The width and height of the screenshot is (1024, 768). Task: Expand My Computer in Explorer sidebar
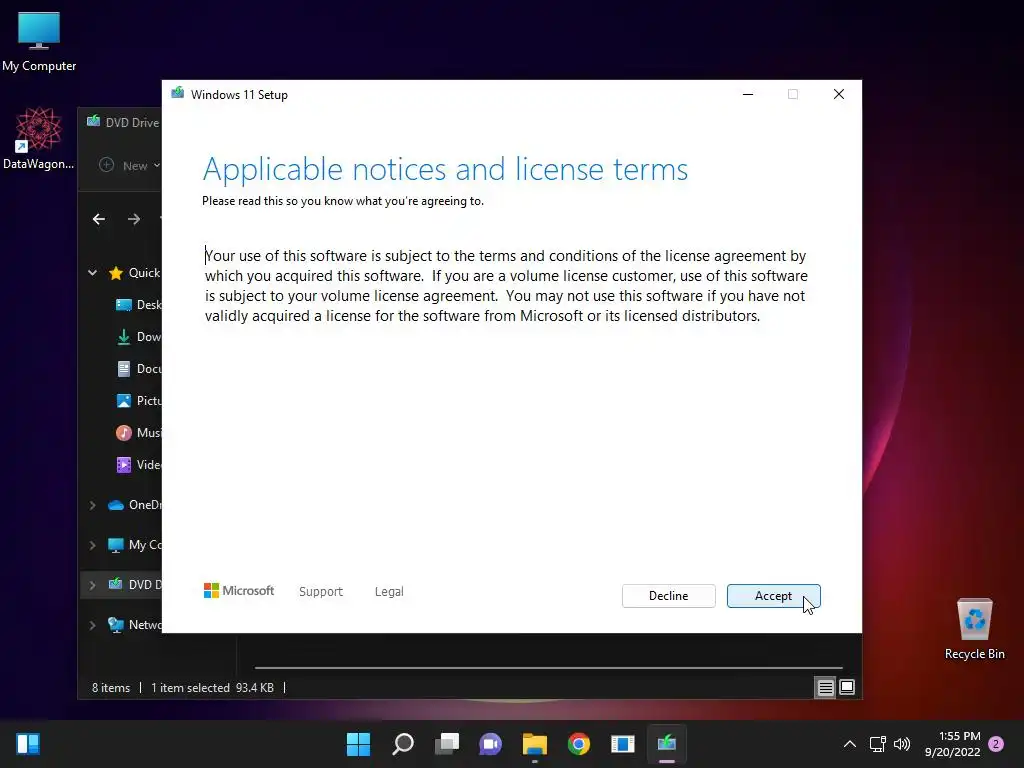[92, 545]
